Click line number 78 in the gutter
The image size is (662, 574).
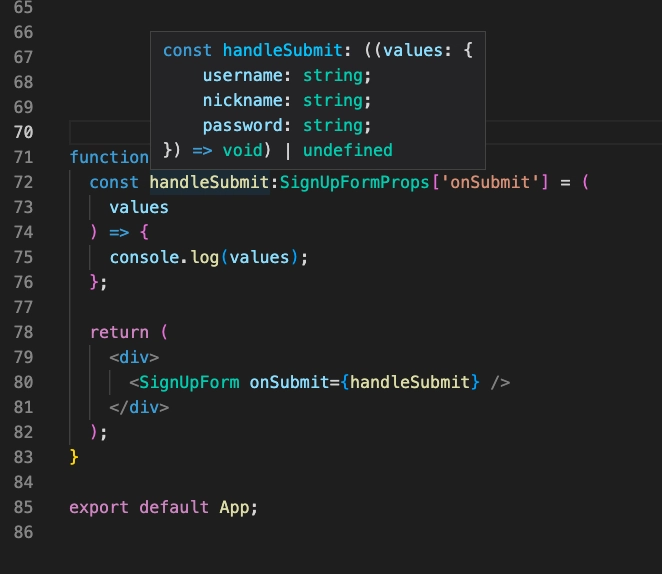point(23,332)
